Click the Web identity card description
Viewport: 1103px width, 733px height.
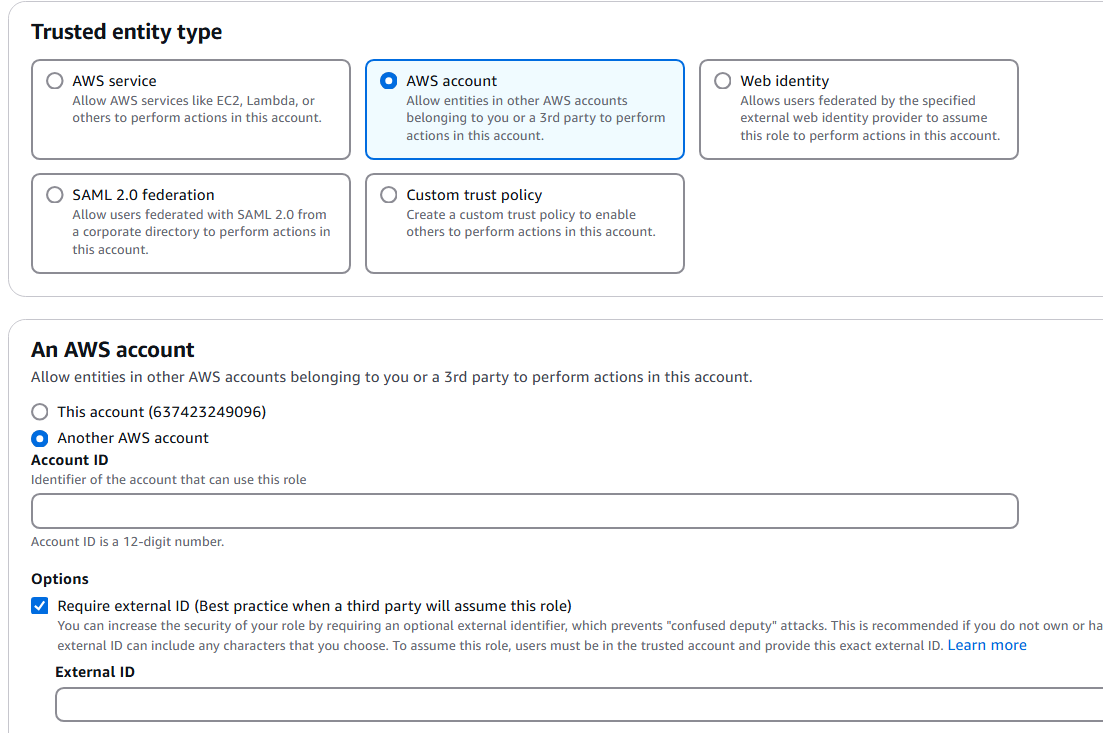869,118
